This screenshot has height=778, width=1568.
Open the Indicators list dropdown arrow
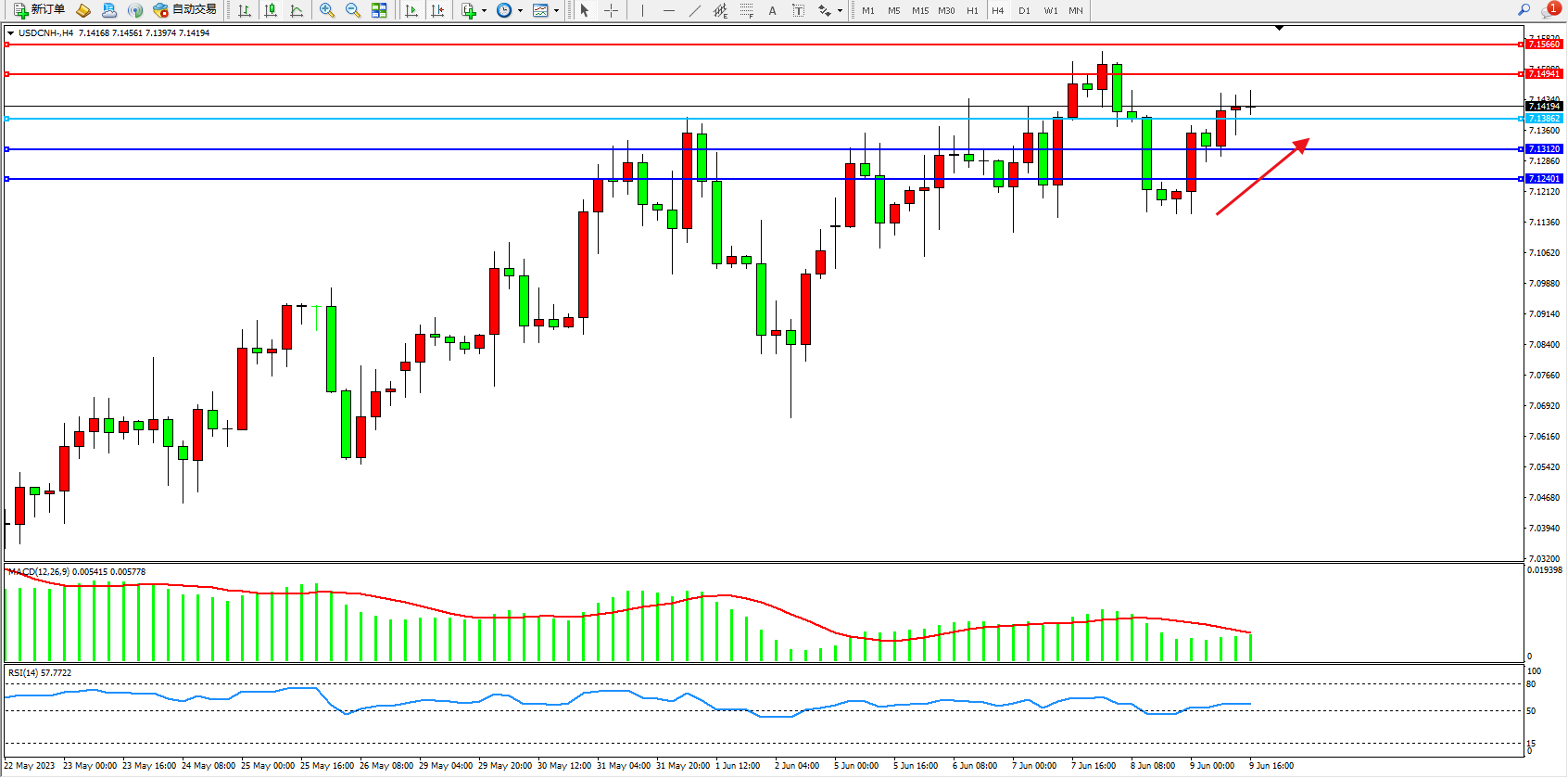(484, 11)
